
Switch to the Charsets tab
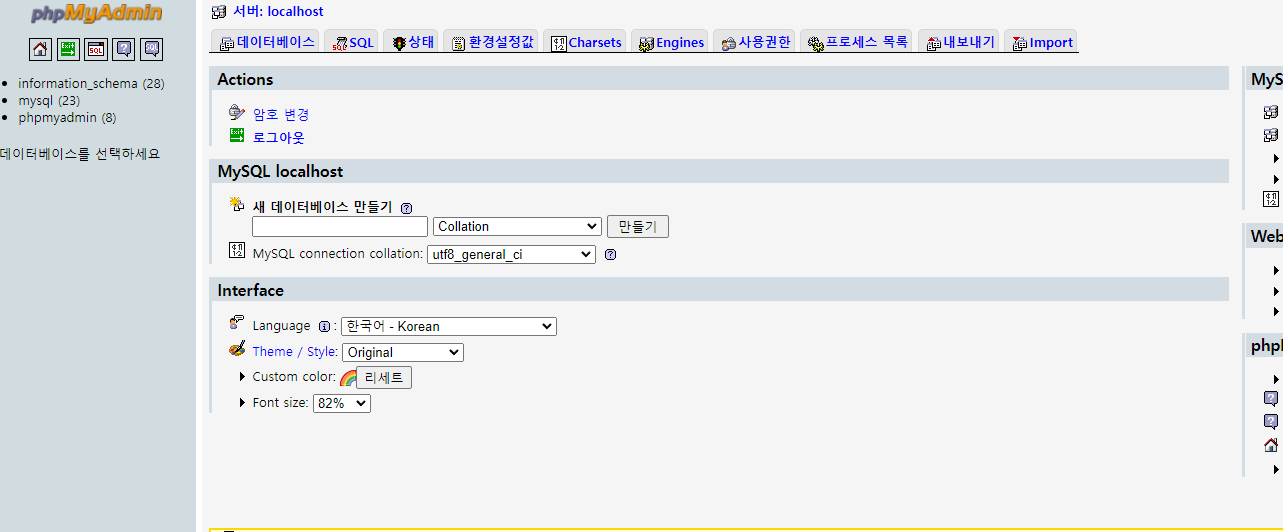586,42
